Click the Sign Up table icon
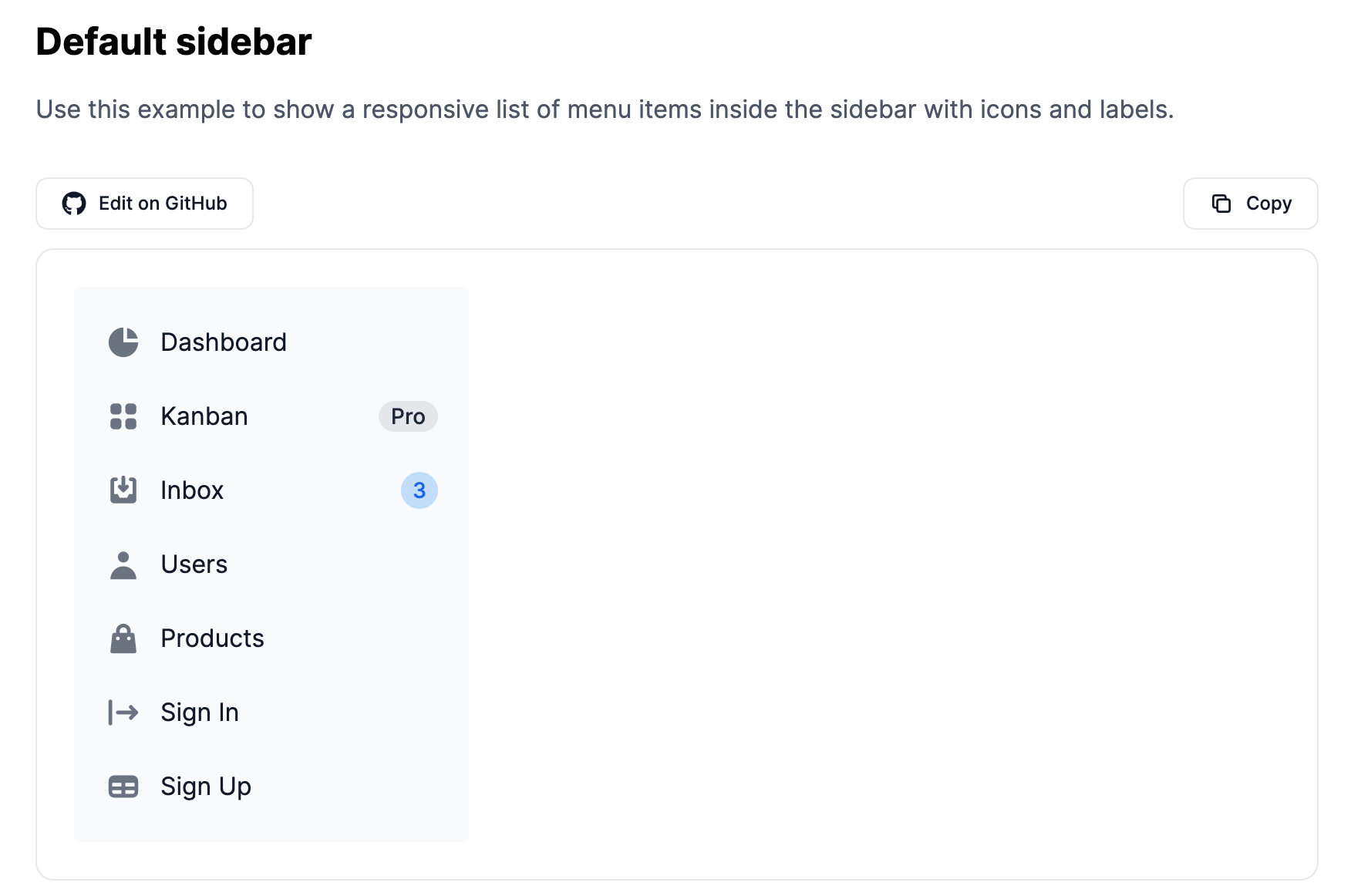The image size is (1351, 896). point(123,787)
